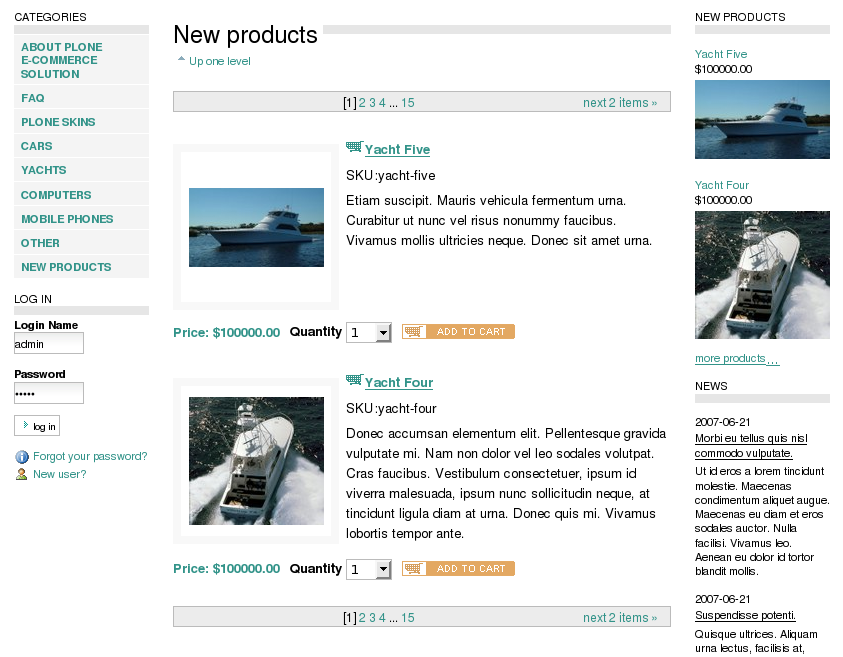Select the Computers category
843x657 pixels.
[x=56, y=195]
